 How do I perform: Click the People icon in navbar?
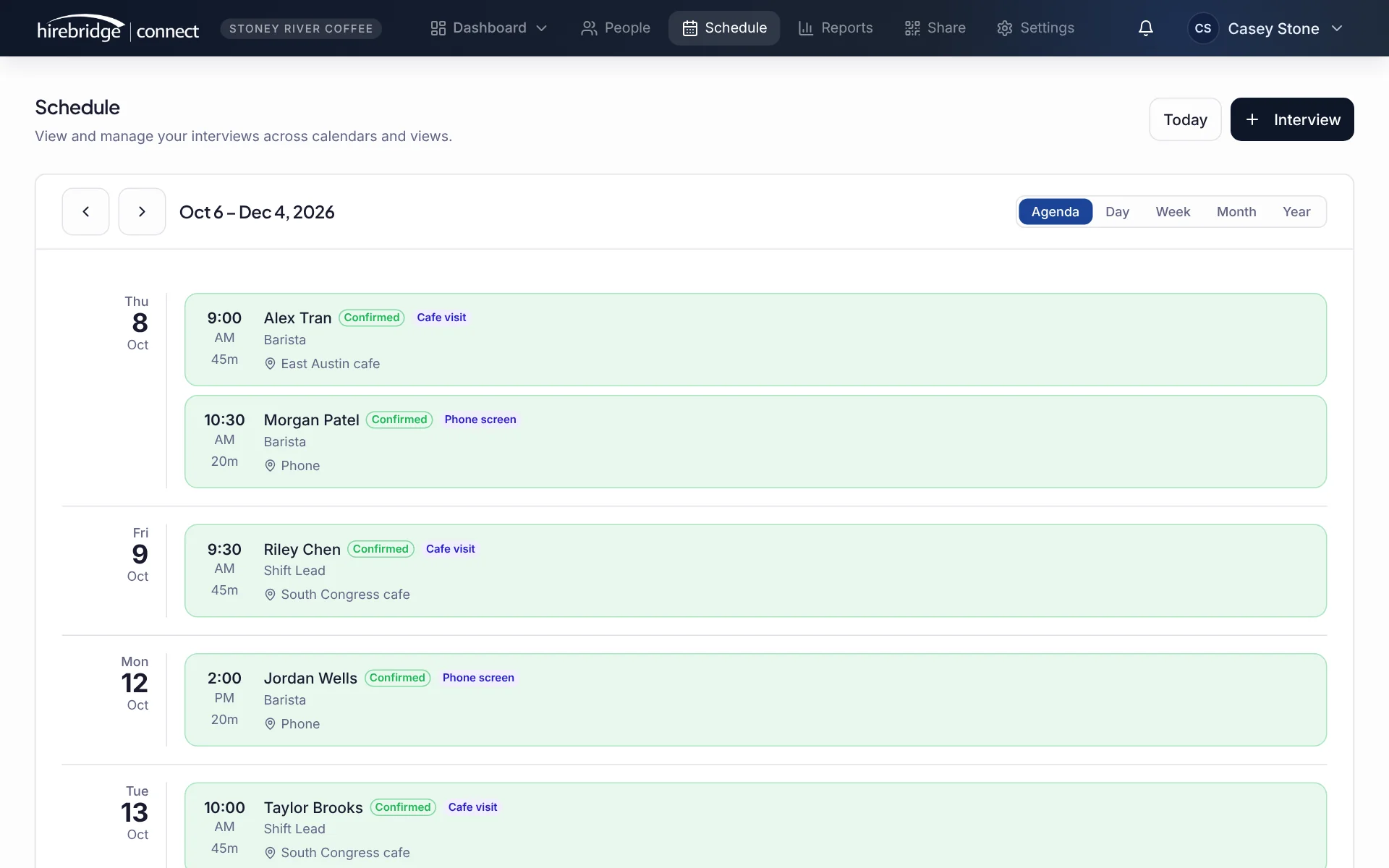(x=589, y=28)
